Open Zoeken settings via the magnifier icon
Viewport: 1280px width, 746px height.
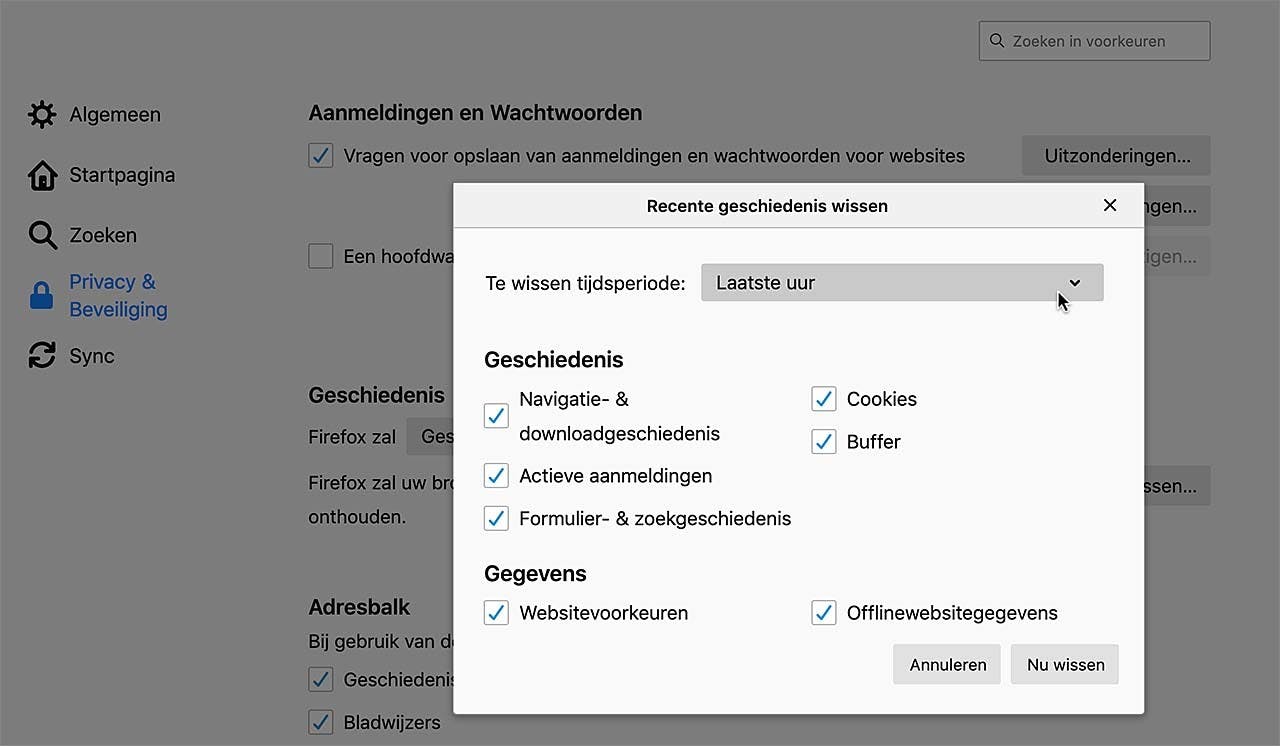41,235
